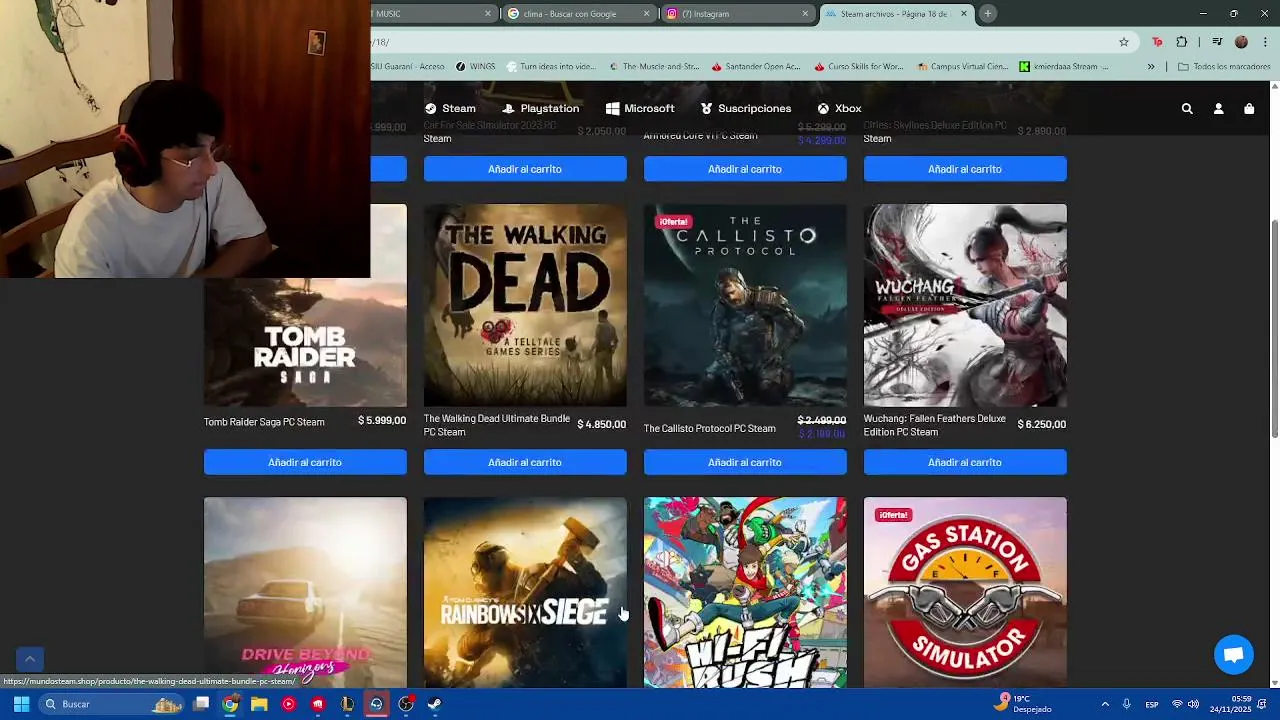Open the live chat bubble widget
The height and width of the screenshot is (720, 1280).
click(1234, 655)
